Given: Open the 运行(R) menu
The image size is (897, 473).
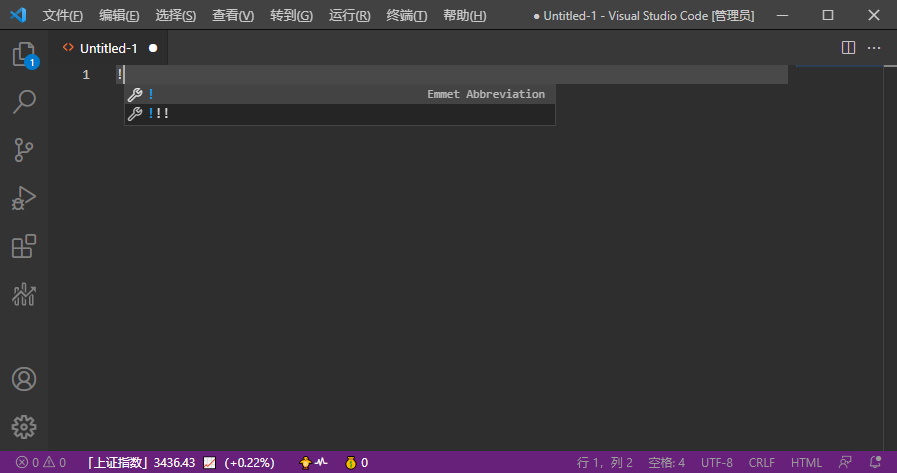Looking at the screenshot, I should (350, 15).
